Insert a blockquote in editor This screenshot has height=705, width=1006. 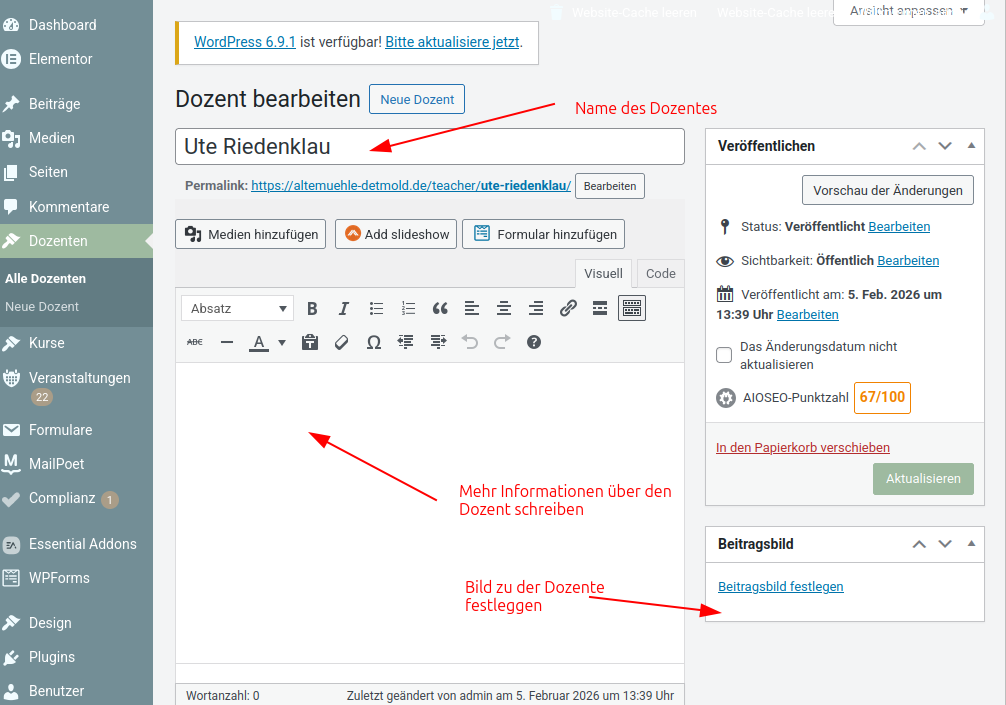pyautogui.click(x=440, y=309)
